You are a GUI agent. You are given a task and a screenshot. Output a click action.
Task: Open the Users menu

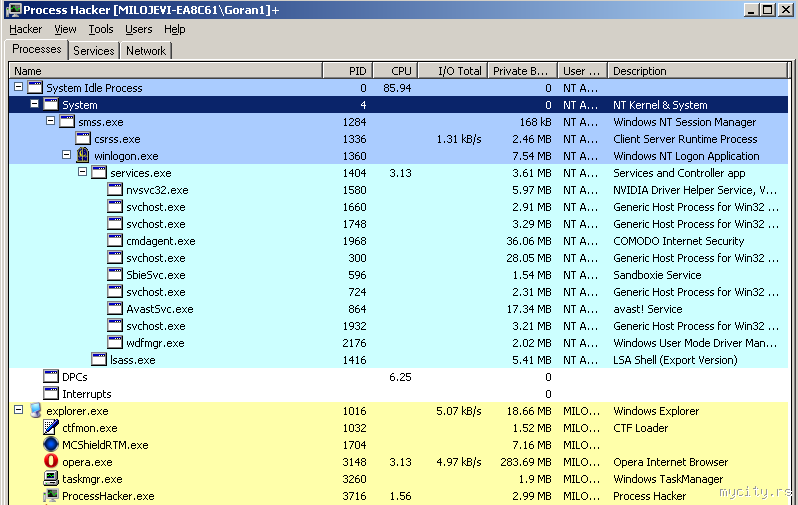[138, 29]
